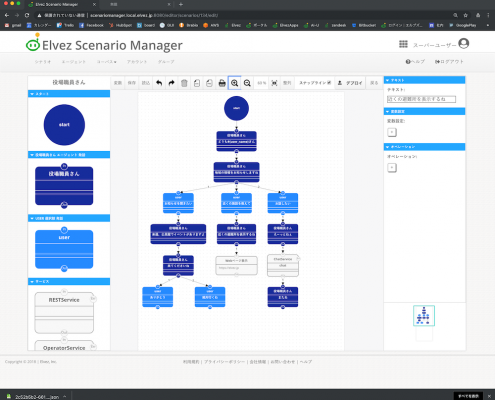Add a variable with 変数設定 plus button
495x400 pixels.
point(392,132)
